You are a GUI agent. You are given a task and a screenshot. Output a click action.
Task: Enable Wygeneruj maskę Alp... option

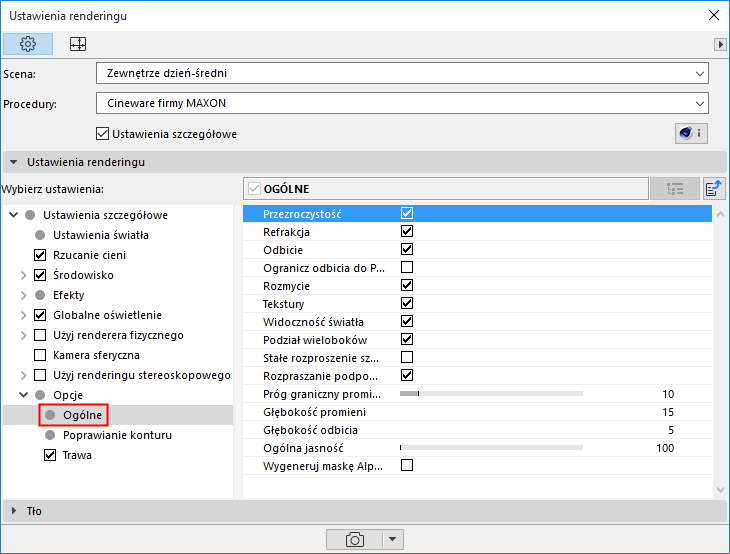click(407, 466)
